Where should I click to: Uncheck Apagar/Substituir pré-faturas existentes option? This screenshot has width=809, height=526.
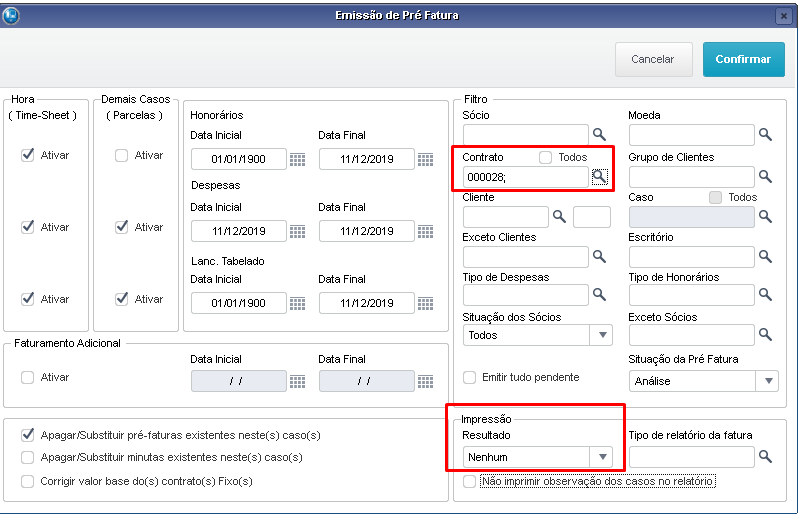pos(28,435)
